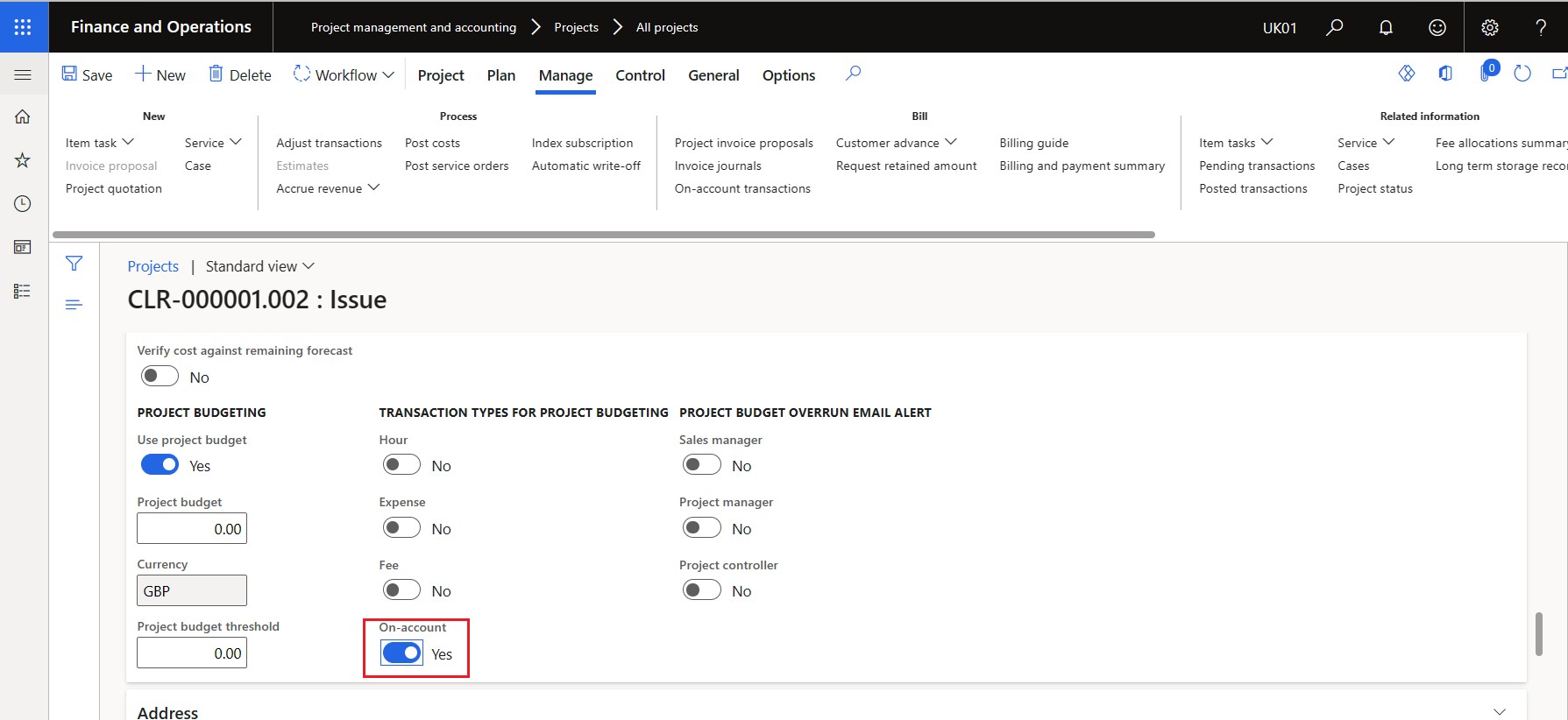Click the action pane horizontal scrollbar

pyautogui.click(x=604, y=235)
